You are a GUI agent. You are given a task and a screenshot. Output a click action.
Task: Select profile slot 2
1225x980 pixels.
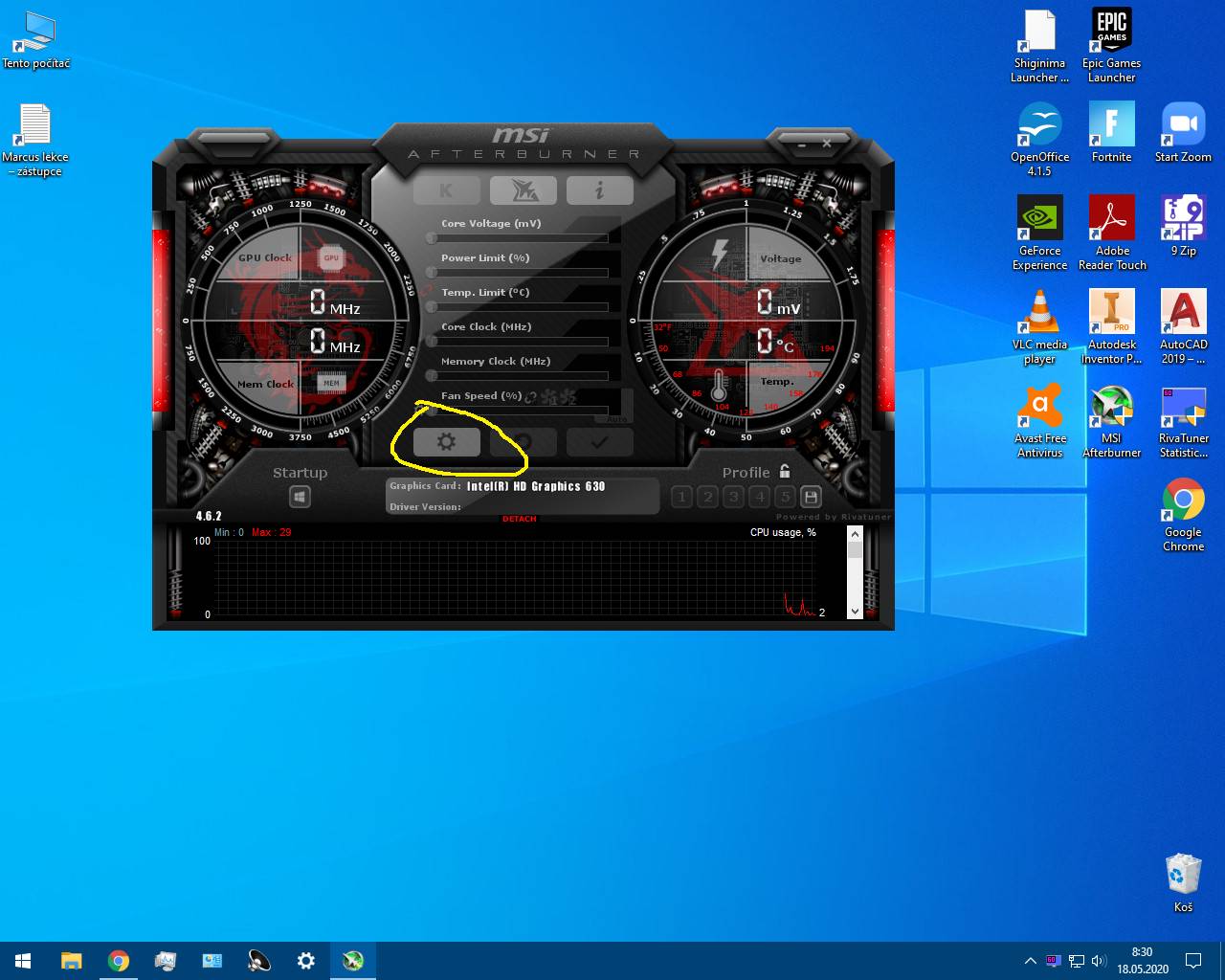[707, 497]
